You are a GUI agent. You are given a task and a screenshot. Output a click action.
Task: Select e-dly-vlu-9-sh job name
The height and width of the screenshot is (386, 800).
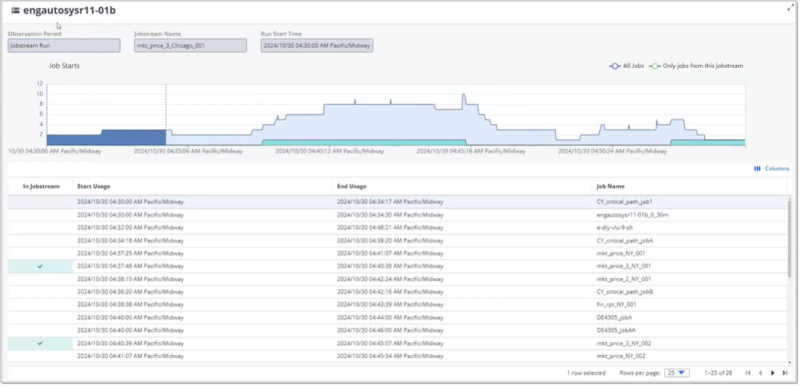614,227
